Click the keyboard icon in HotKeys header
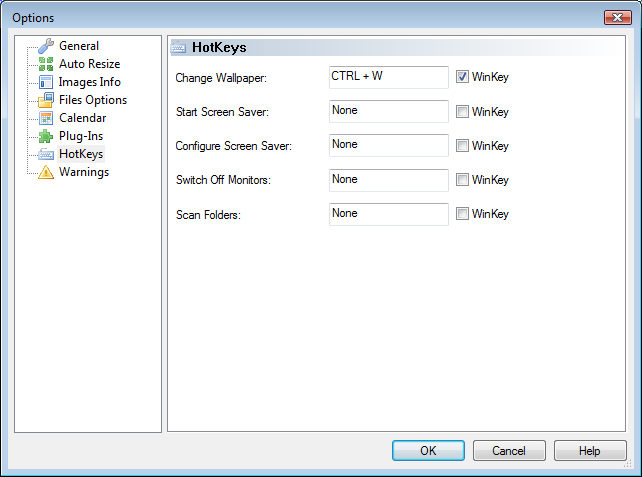The height and width of the screenshot is (477, 642). [x=178, y=48]
